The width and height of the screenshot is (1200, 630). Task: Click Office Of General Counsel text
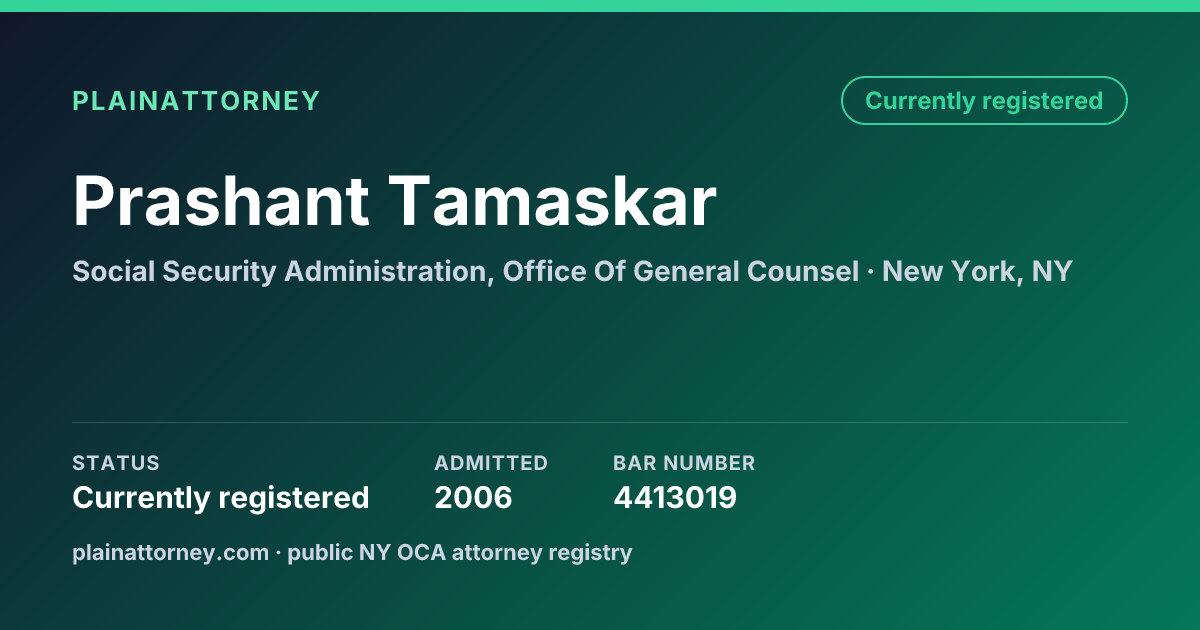[680, 271]
